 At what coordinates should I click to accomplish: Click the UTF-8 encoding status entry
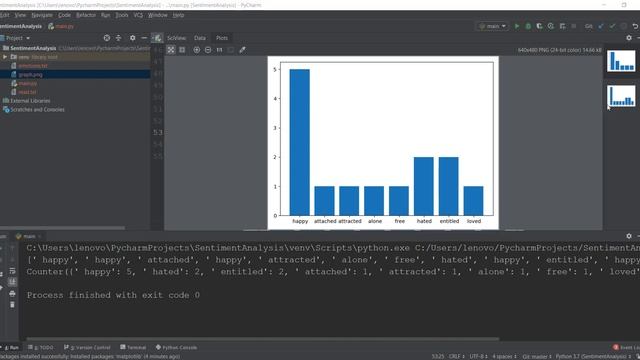click(478, 356)
